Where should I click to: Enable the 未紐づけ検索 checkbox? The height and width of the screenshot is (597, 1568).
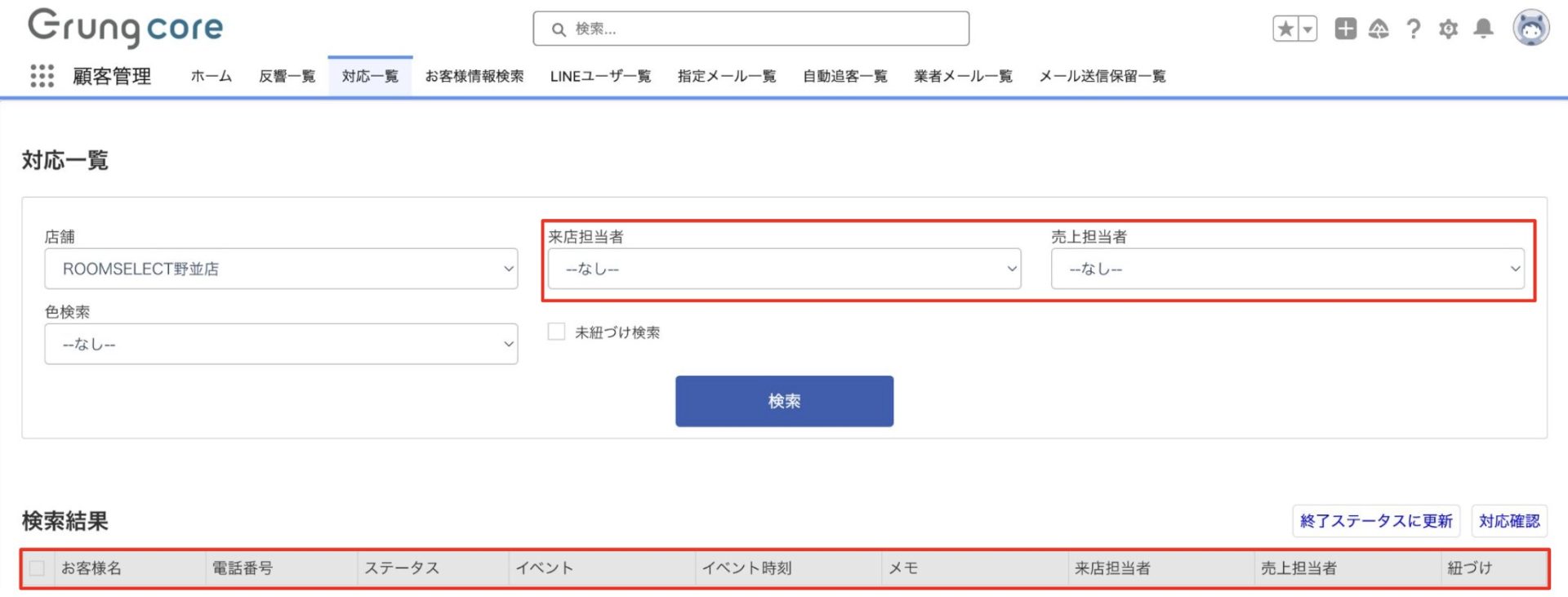click(556, 332)
